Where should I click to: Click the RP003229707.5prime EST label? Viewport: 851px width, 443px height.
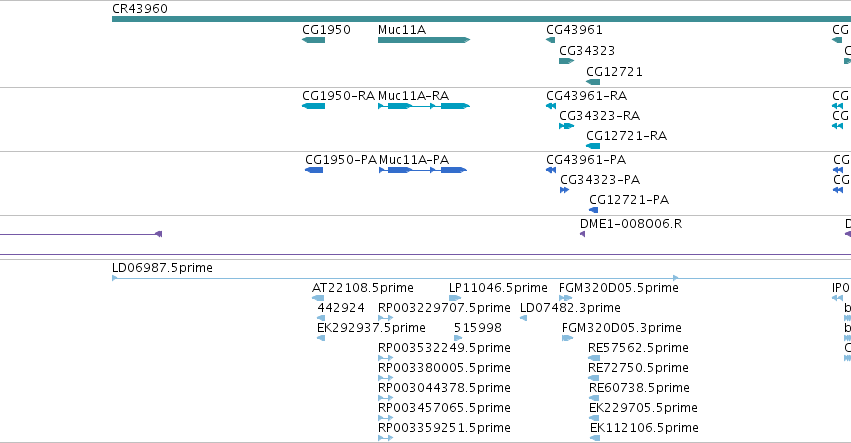pos(444,308)
